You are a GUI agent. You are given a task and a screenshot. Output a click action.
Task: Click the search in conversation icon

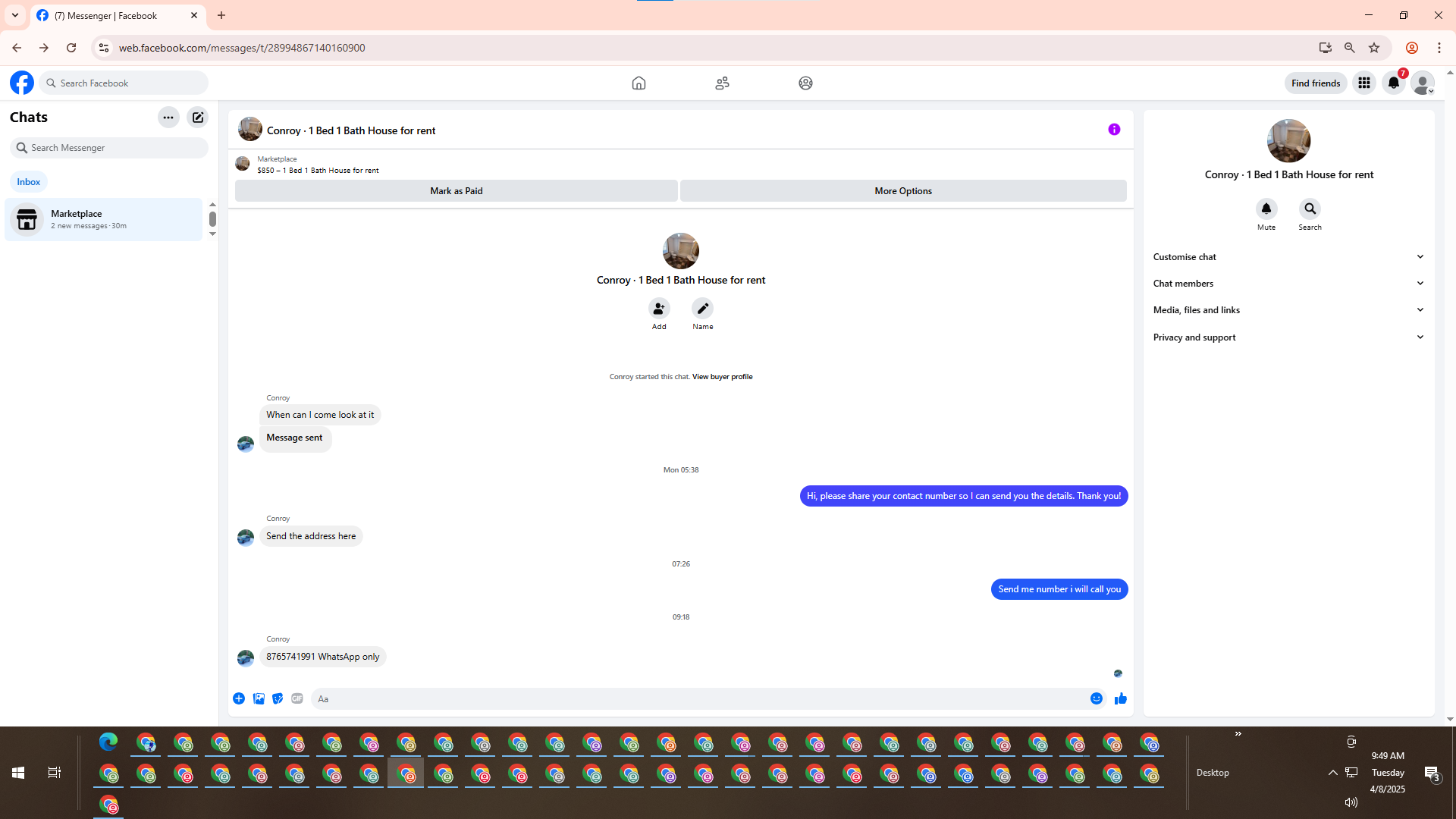coord(1310,209)
